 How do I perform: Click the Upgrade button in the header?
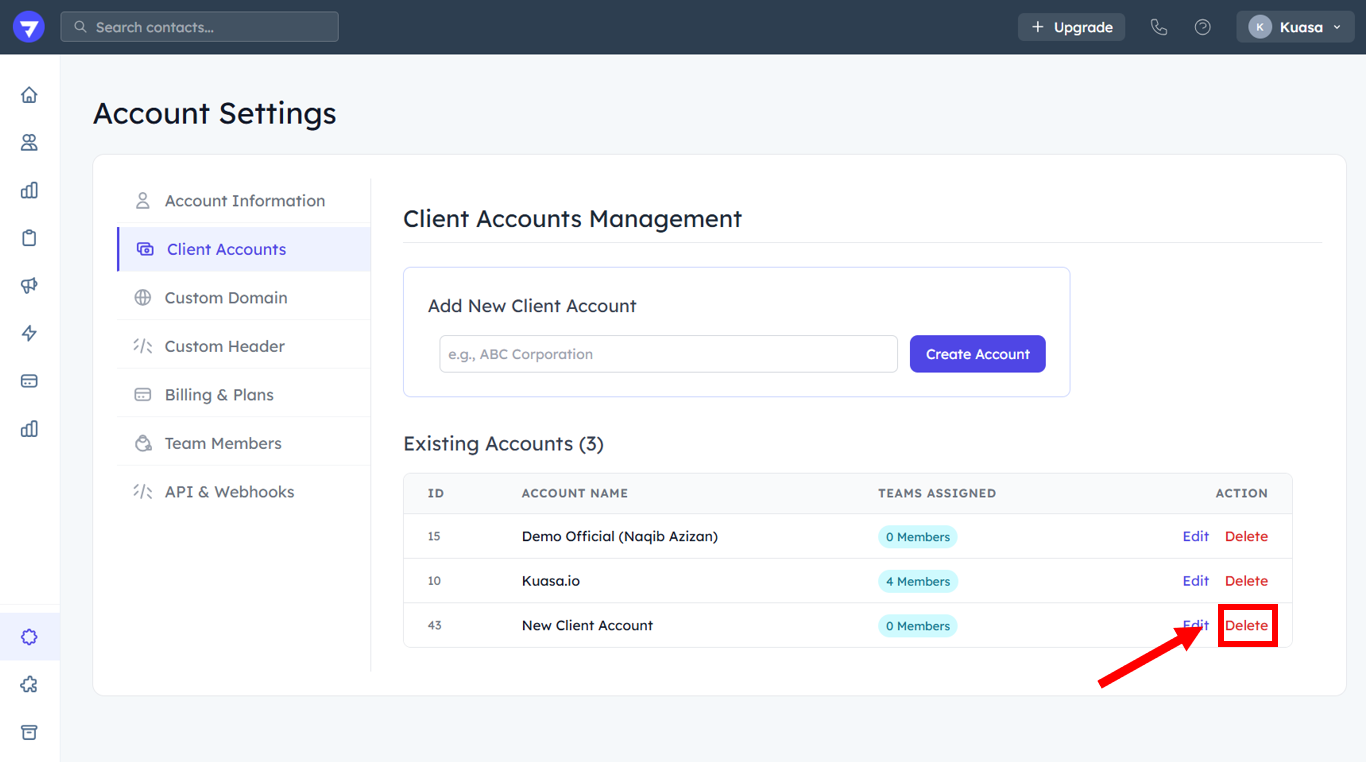(x=1071, y=27)
